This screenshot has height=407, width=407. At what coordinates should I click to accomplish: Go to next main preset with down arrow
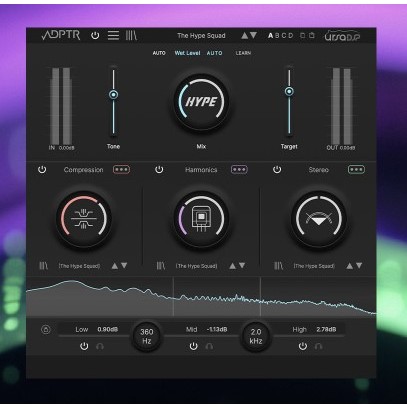(x=253, y=35)
